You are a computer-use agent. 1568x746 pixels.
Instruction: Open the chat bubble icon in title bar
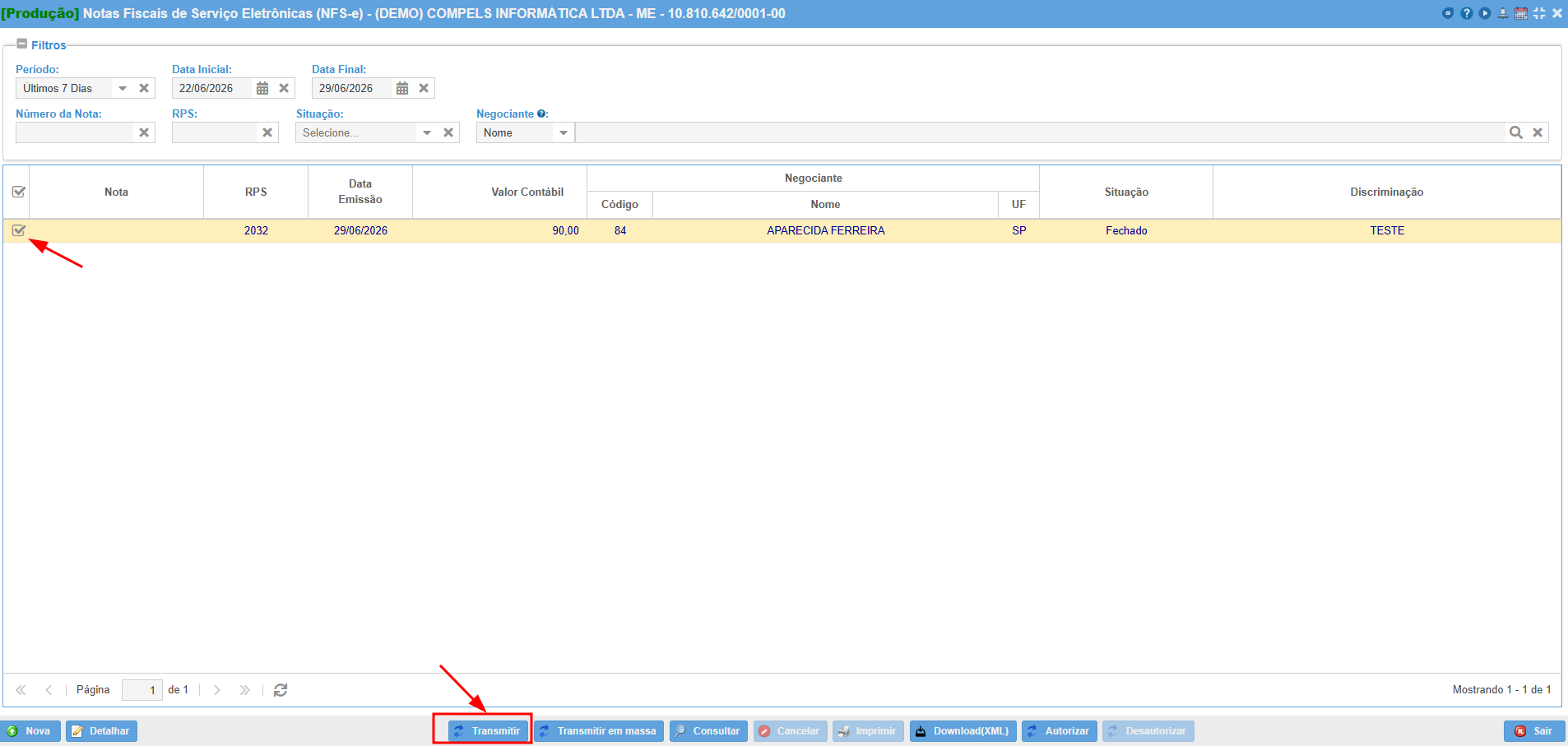click(x=1448, y=13)
